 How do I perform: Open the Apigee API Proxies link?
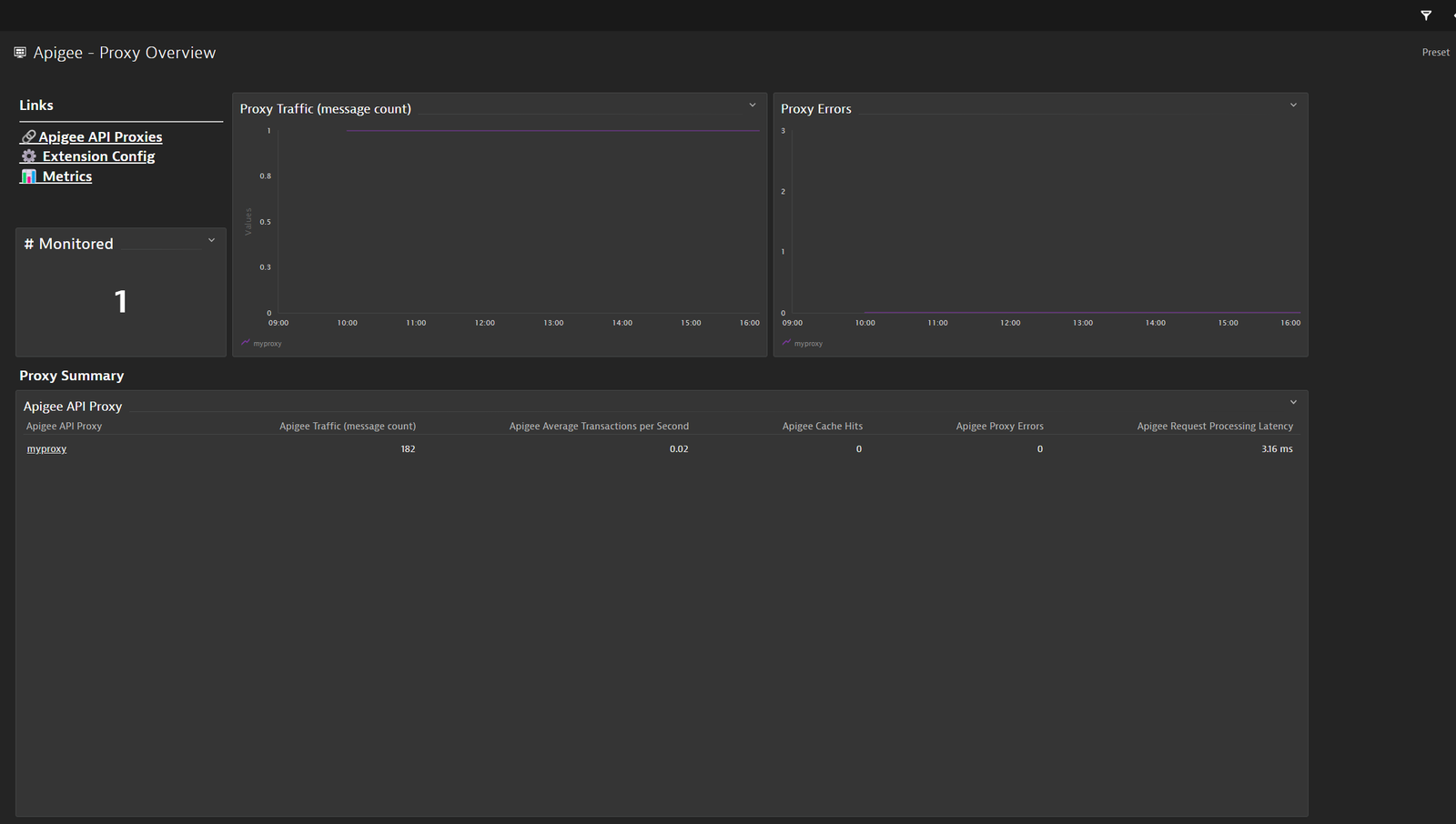pyautogui.click(x=100, y=136)
